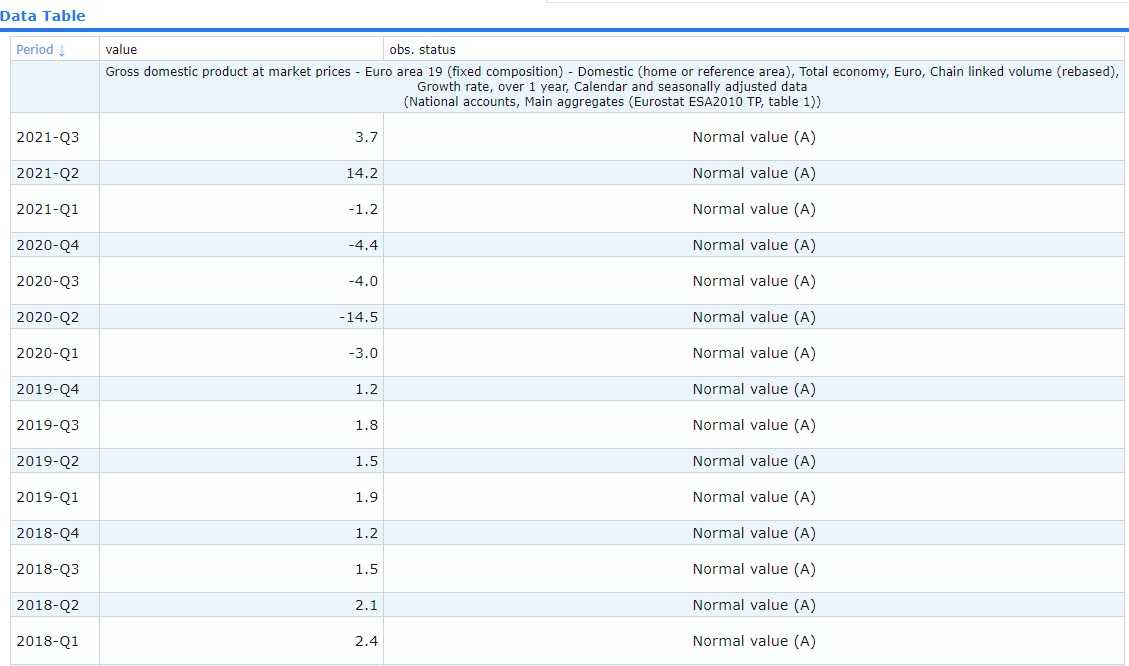Click Normal value (A) status for 2018-Q1
Screen dimensions: 1129x666
point(753,641)
